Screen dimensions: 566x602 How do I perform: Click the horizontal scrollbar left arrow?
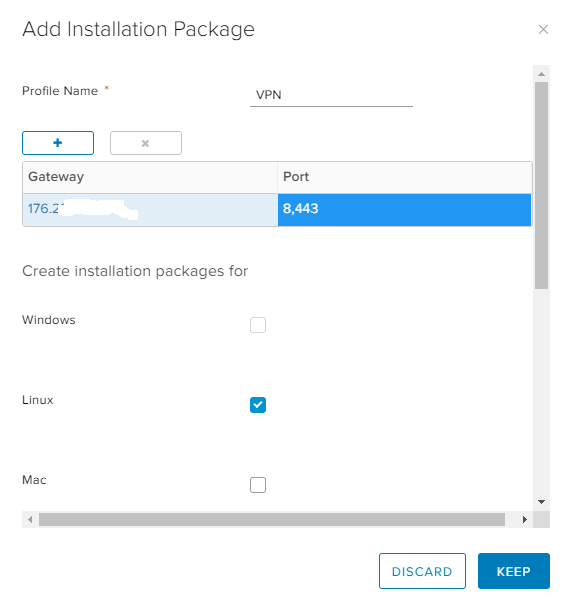click(x=30, y=519)
